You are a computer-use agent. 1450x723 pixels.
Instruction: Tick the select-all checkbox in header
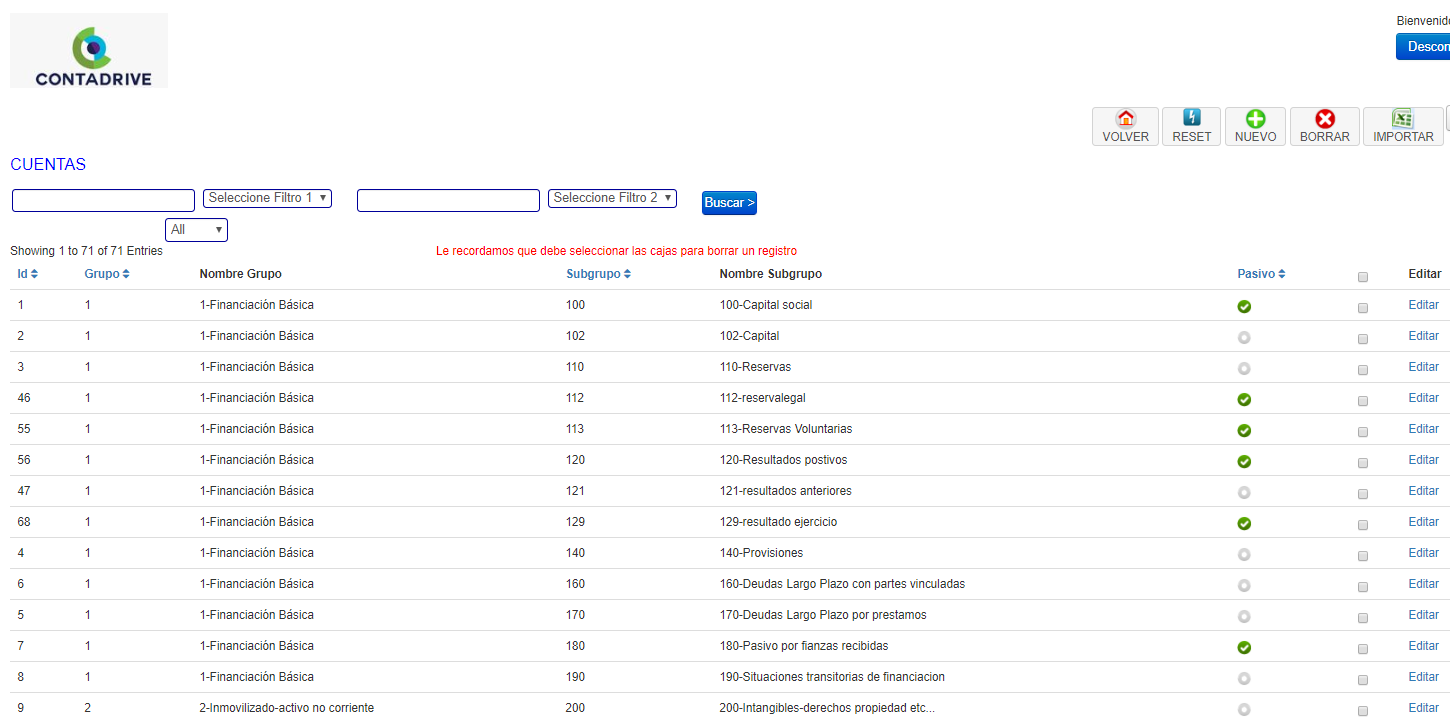(1363, 277)
